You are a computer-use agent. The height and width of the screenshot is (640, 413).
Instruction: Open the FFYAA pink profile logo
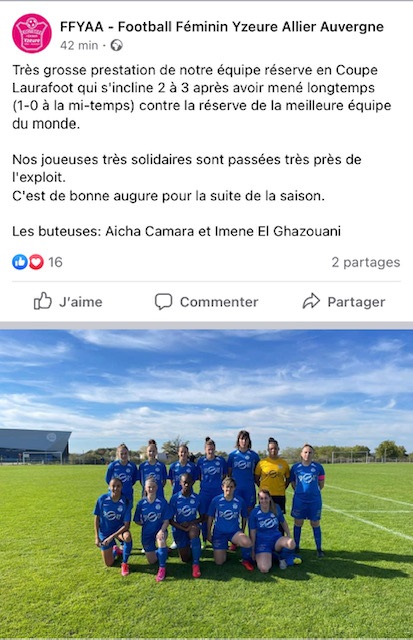coord(32,33)
